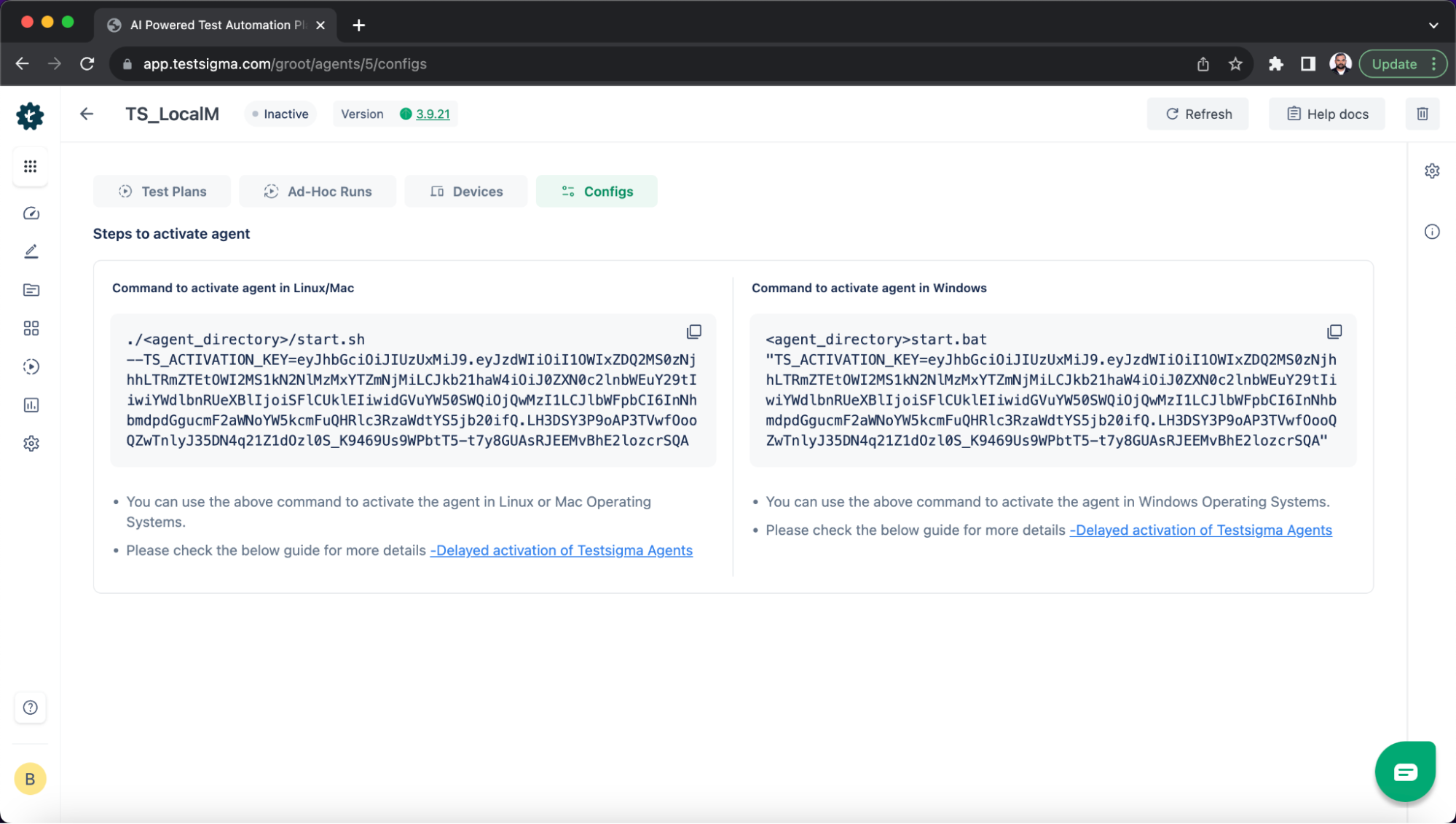Copy the Linux/Mac activation command

coord(693,332)
